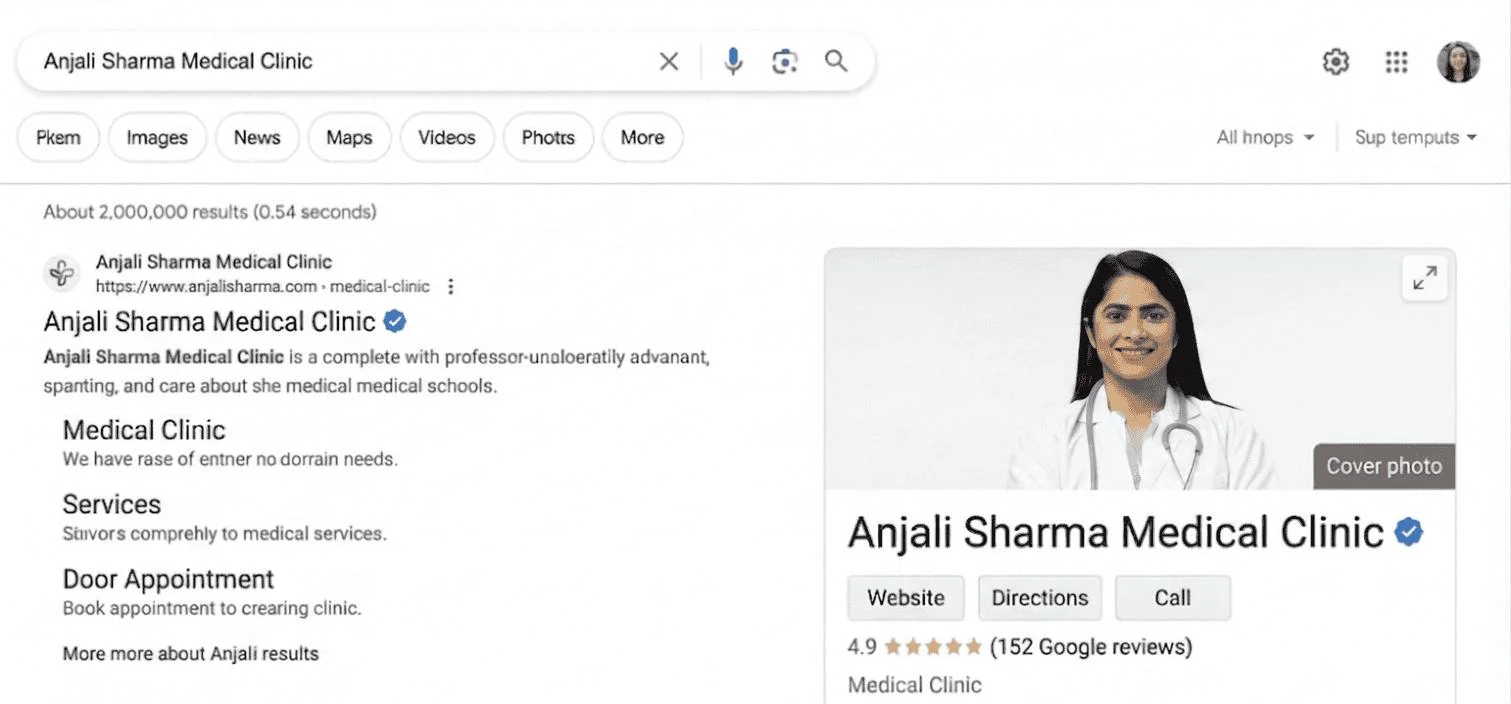Switch to the Maps tab

point(349,138)
